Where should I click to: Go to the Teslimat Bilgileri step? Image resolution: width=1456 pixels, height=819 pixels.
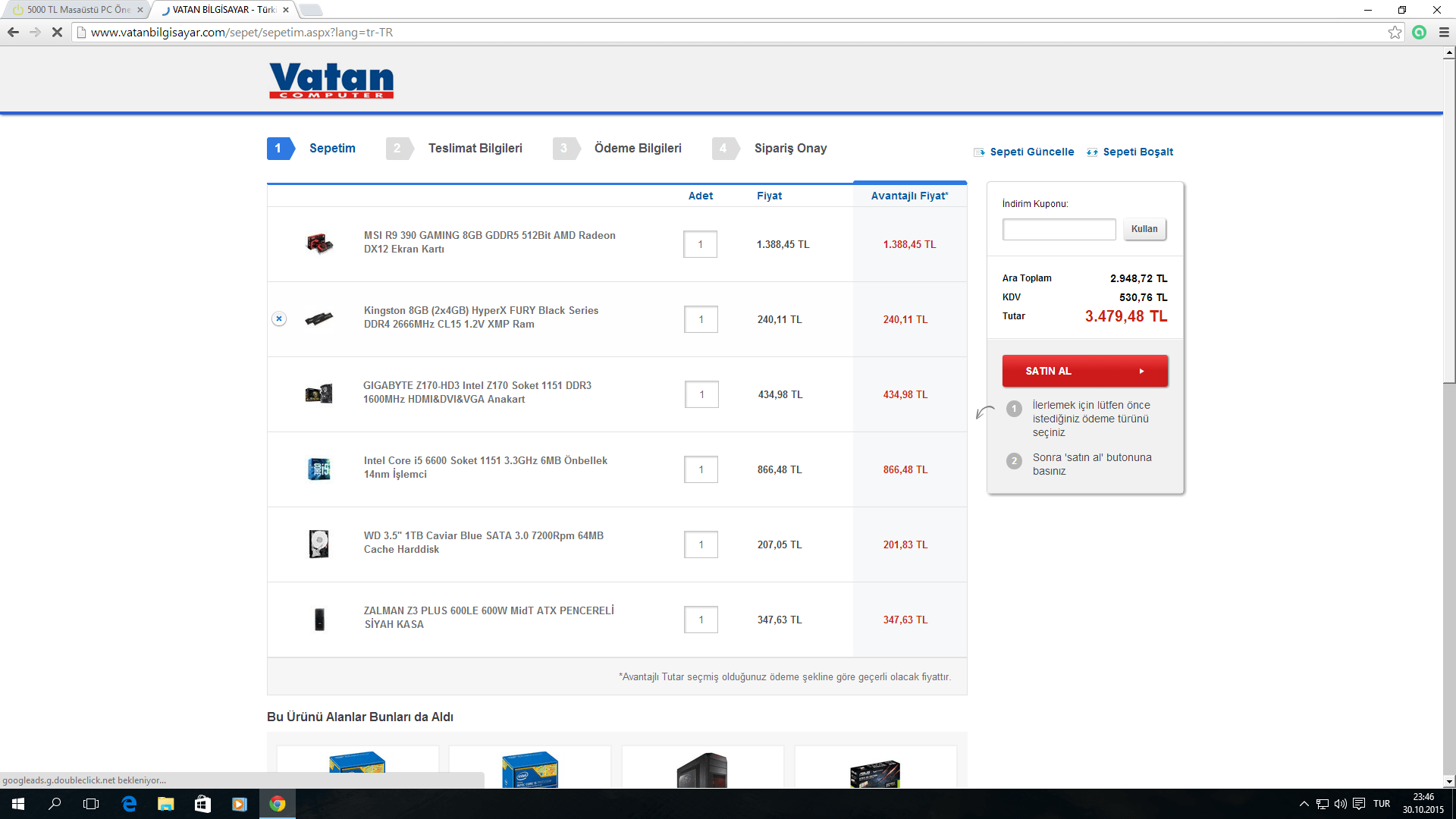click(475, 148)
